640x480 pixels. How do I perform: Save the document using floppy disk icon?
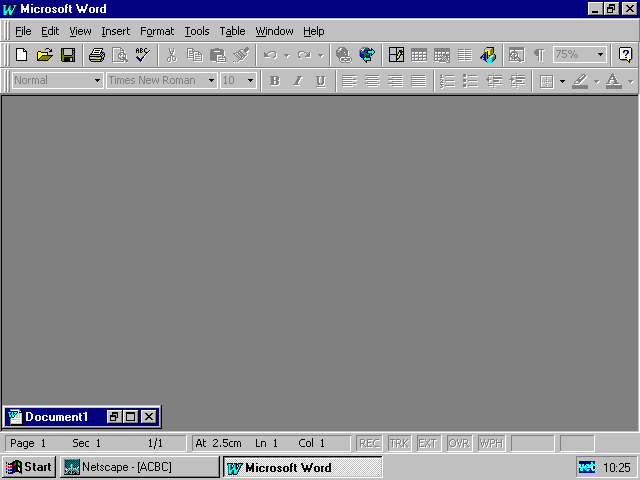click(x=68, y=55)
